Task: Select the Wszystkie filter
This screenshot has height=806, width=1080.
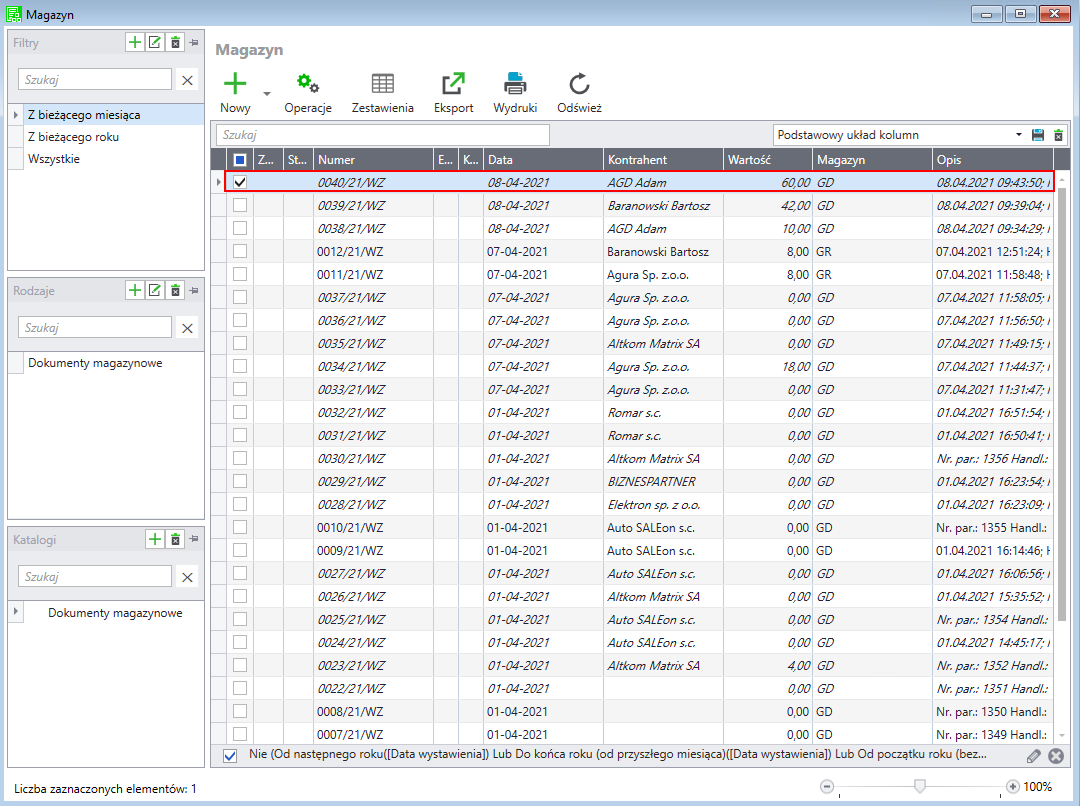Action: (x=54, y=159)
